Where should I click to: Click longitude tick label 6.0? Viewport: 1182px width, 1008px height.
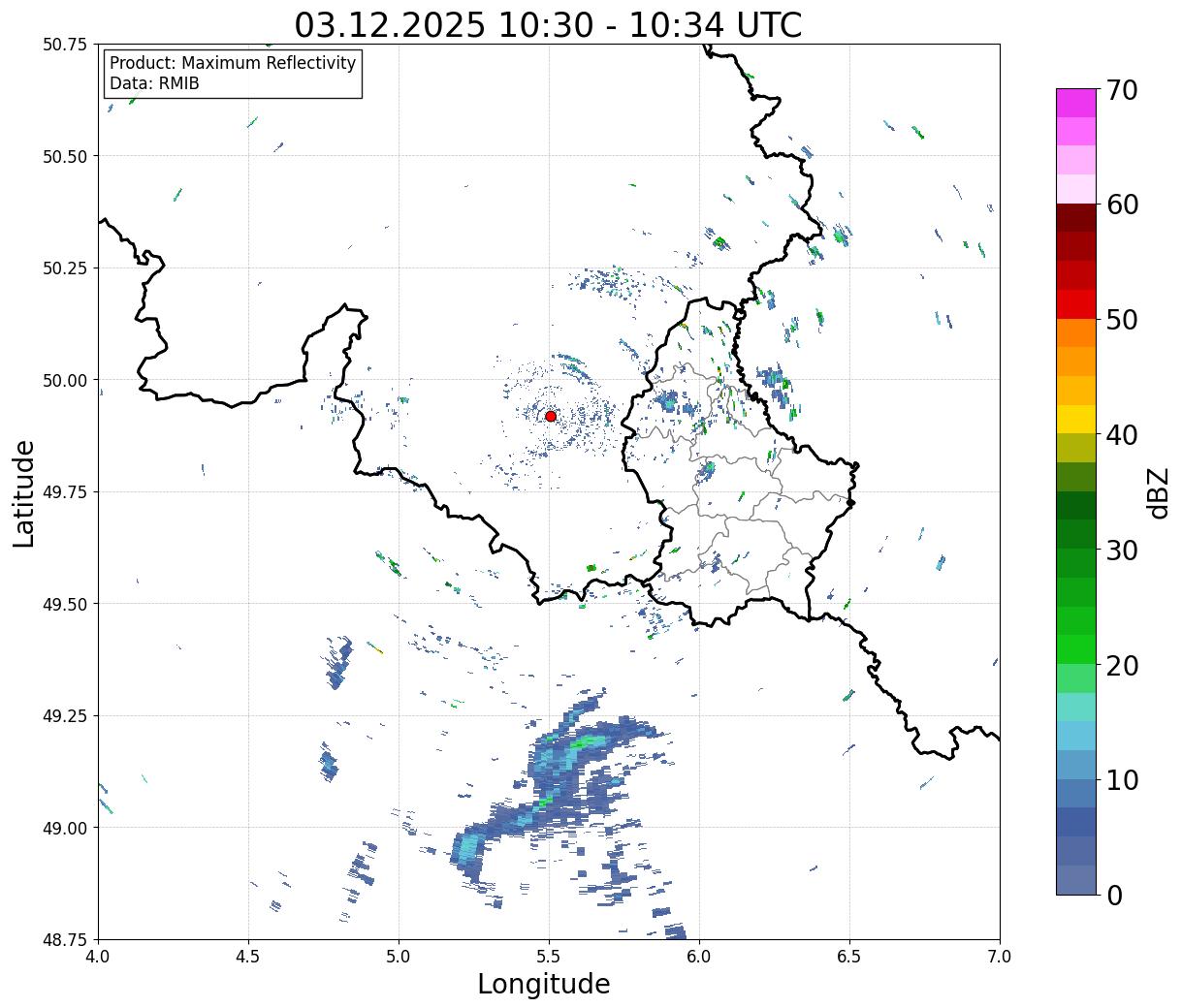pyautogui.click(x=699, y=957)
